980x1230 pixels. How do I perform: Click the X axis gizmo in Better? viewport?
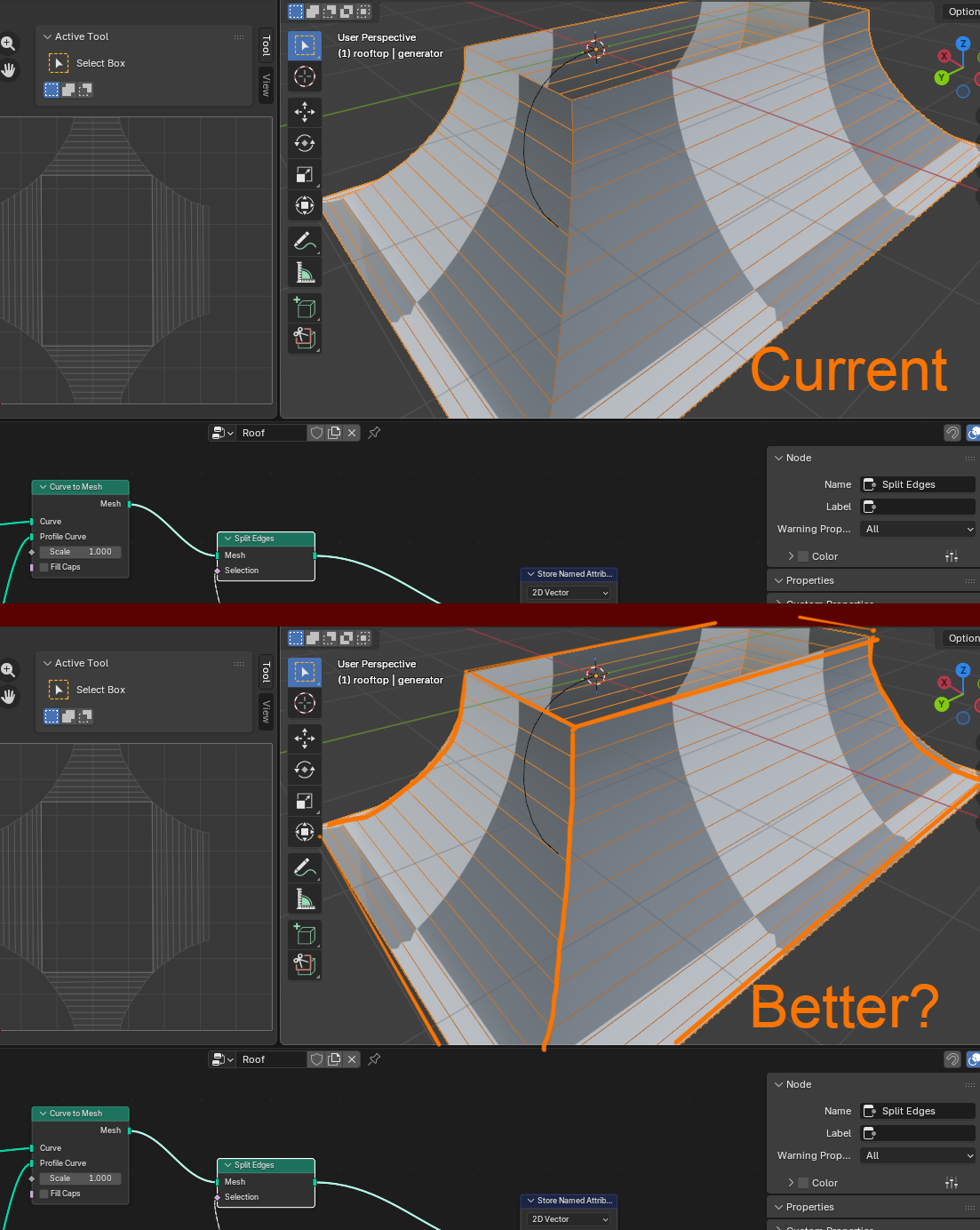click(944, 683)
